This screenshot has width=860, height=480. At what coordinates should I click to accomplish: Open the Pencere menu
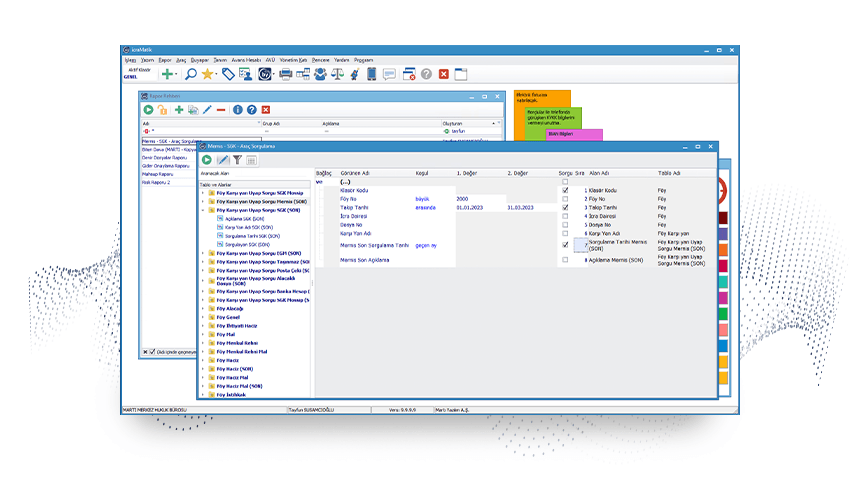(x=320, y=60)
